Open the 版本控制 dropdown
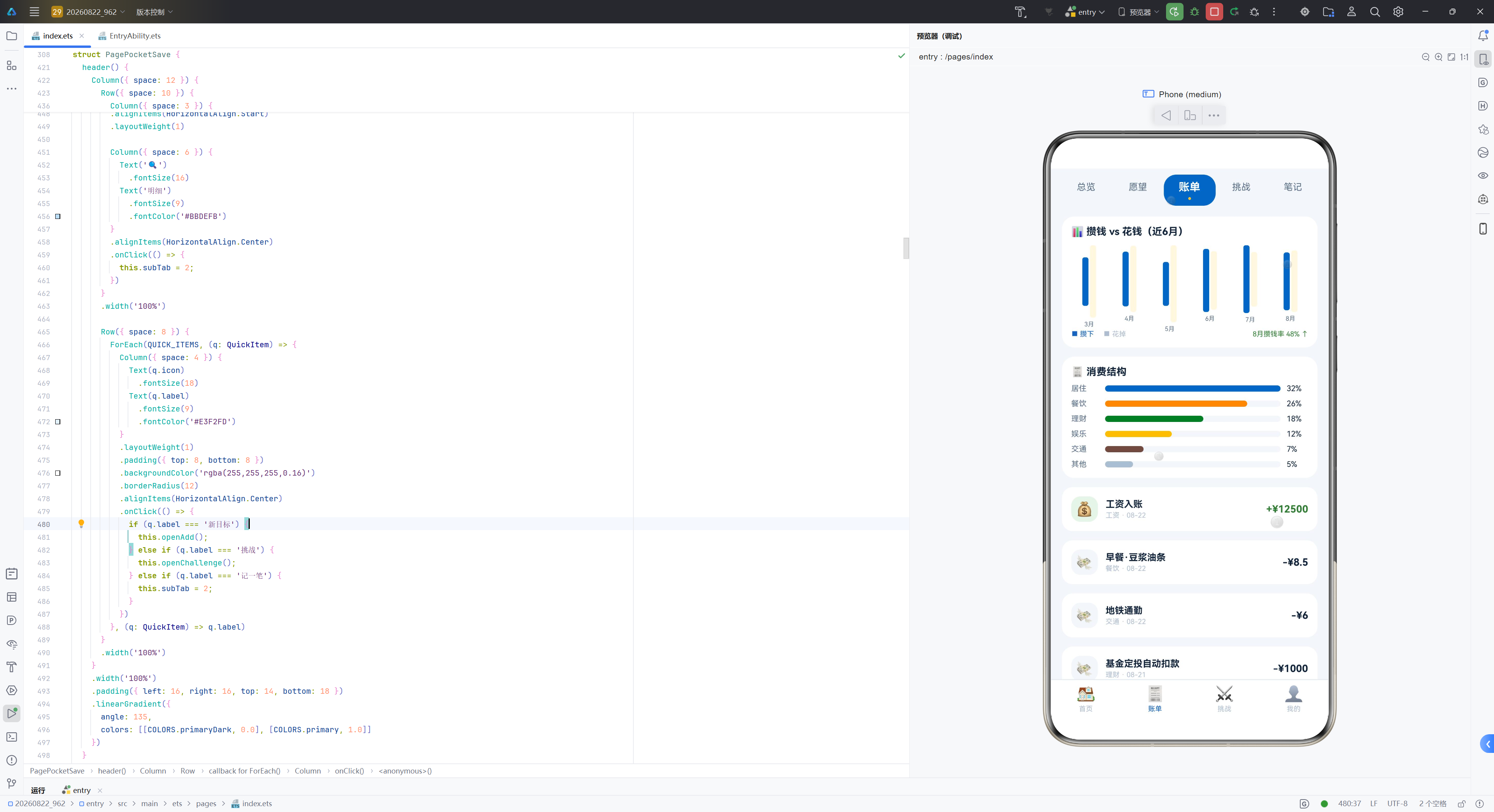This screenshot has height=812, width=1494. (x=154, y=12)
